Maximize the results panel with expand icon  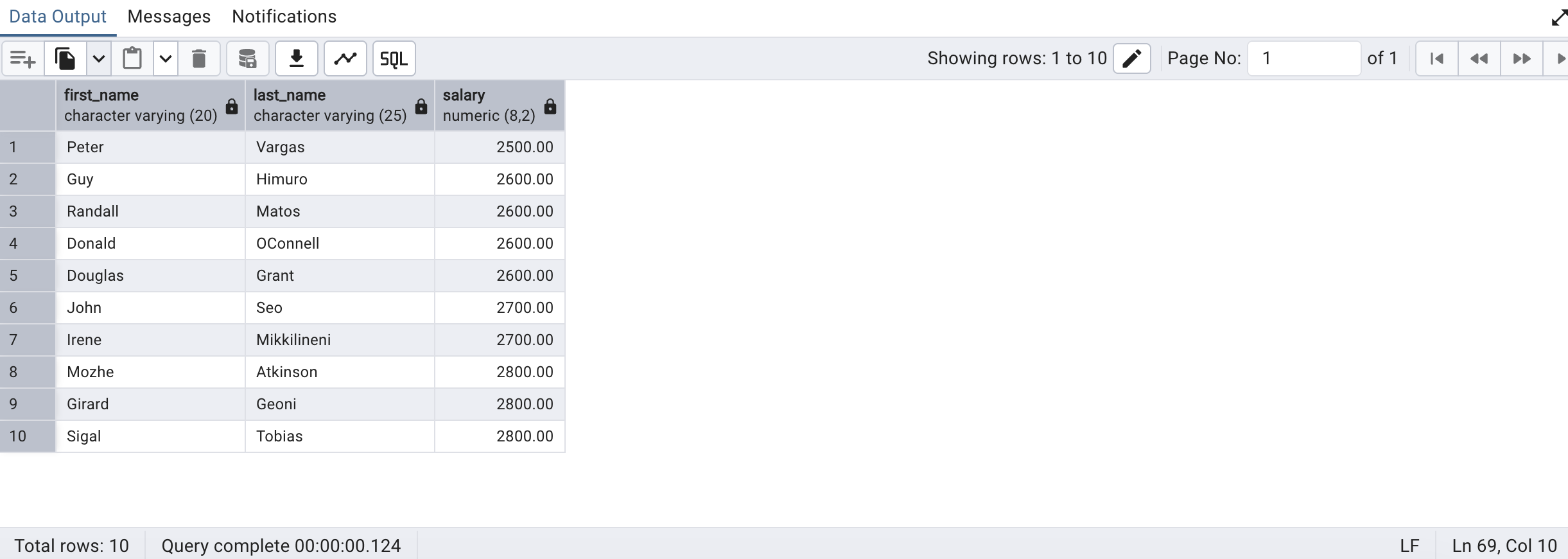point(1558,17)
